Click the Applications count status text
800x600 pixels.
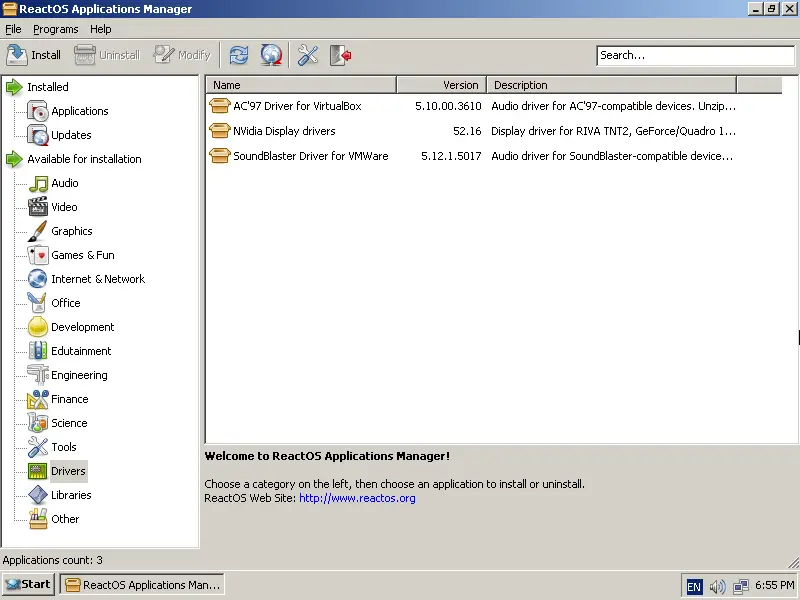pyautogui.click(x=53, y=560)
